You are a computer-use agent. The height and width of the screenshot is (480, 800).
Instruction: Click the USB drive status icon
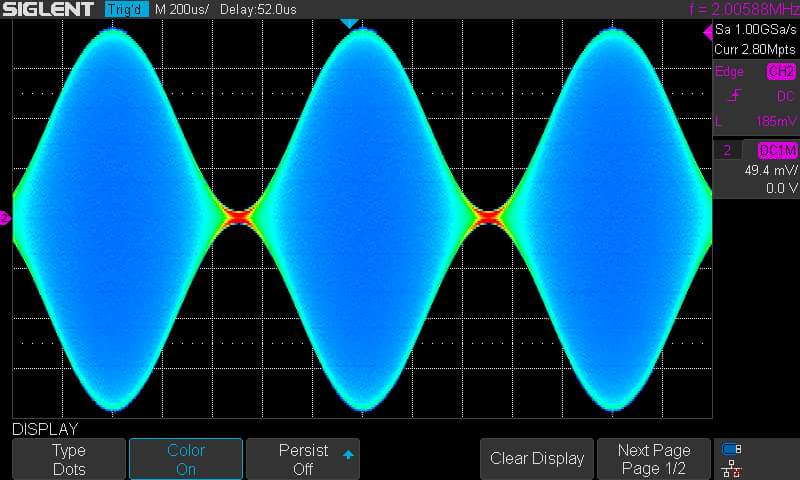731,449
